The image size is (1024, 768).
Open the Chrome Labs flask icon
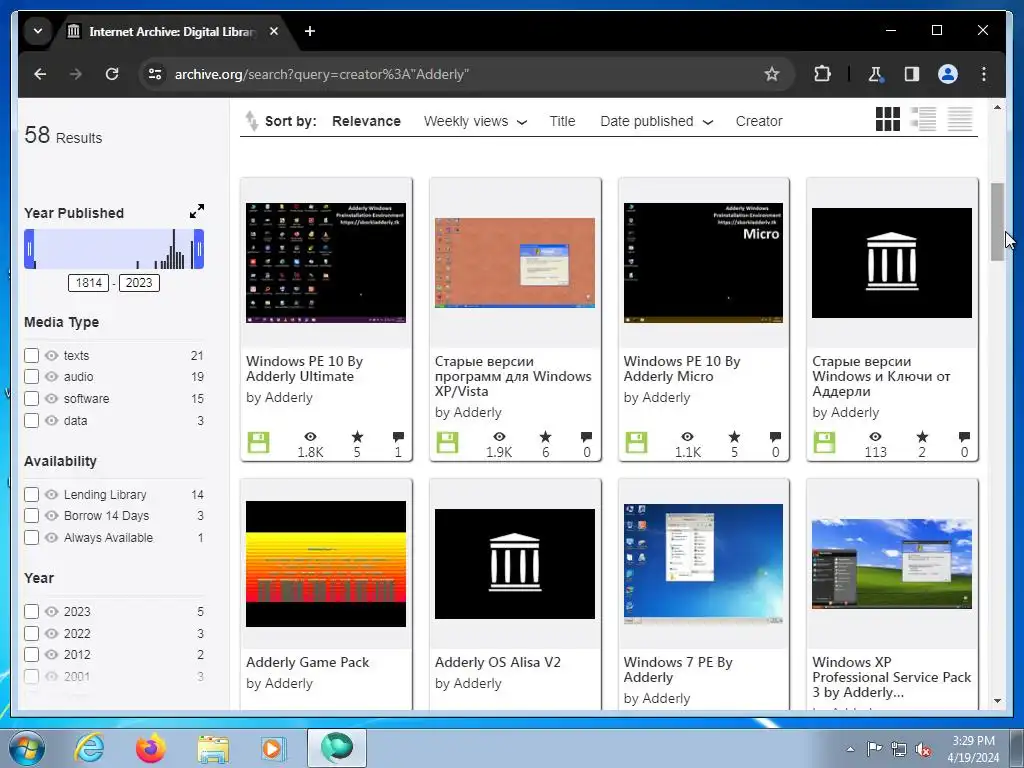click(x=876, y=74)
